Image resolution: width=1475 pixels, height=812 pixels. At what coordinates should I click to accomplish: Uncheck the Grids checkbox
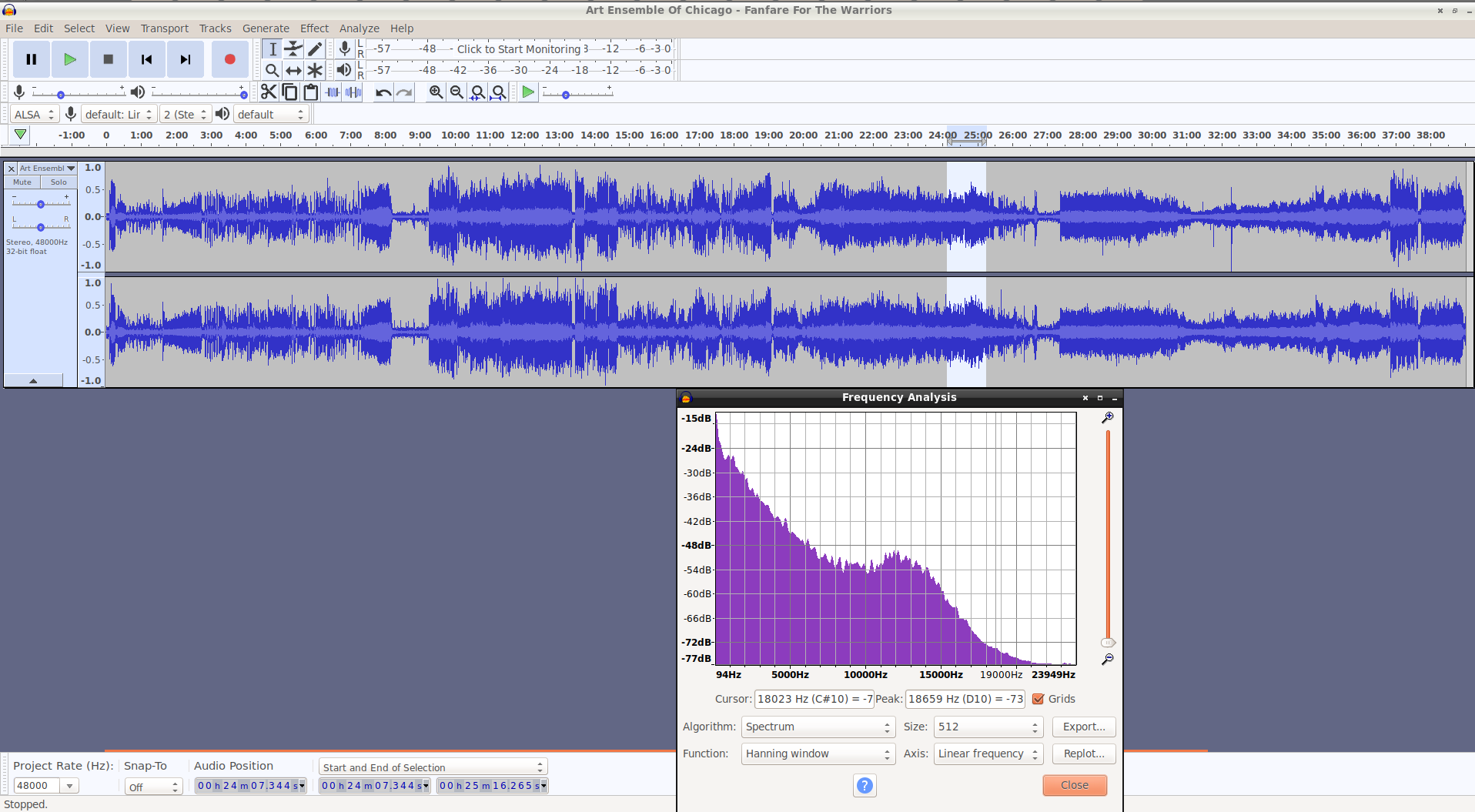(1038, 699)
